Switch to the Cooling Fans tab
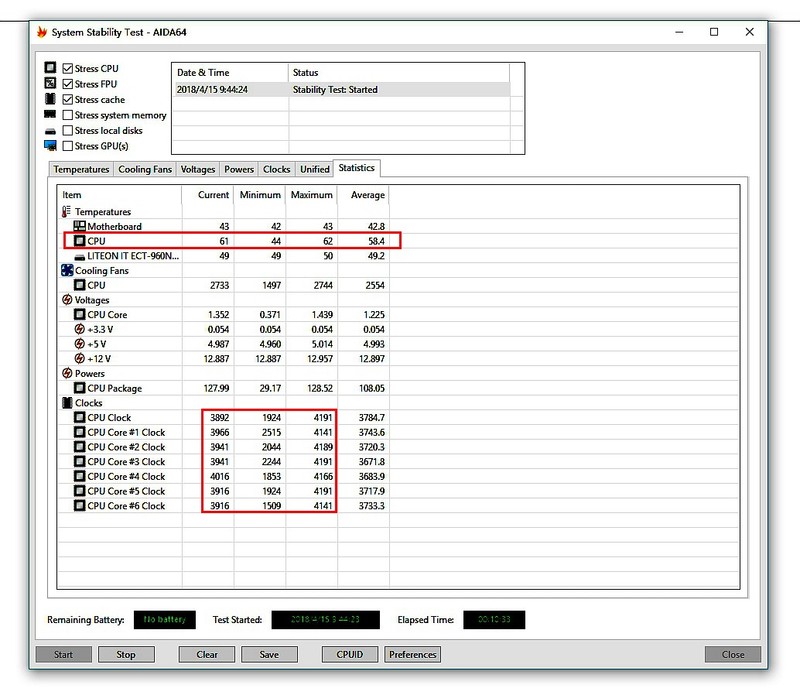The width and height of the screenshot is (800, 695). click(145, 170)
